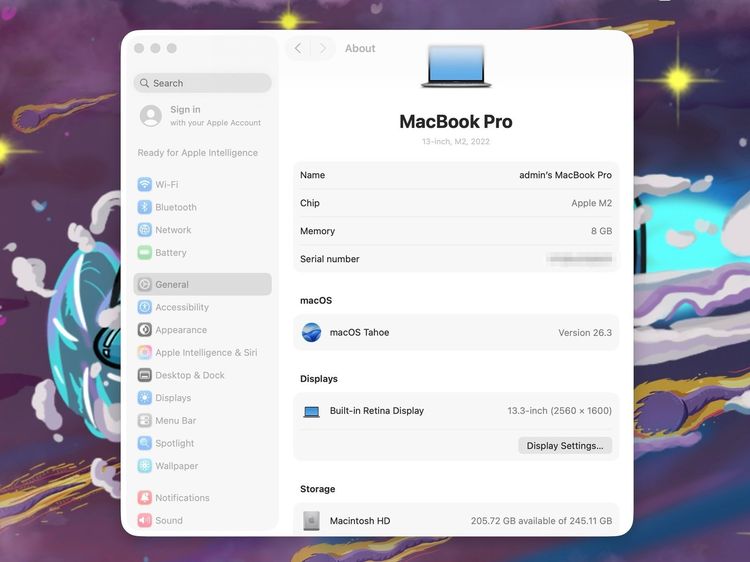Go forward with the right chevron

pos(323,48)
